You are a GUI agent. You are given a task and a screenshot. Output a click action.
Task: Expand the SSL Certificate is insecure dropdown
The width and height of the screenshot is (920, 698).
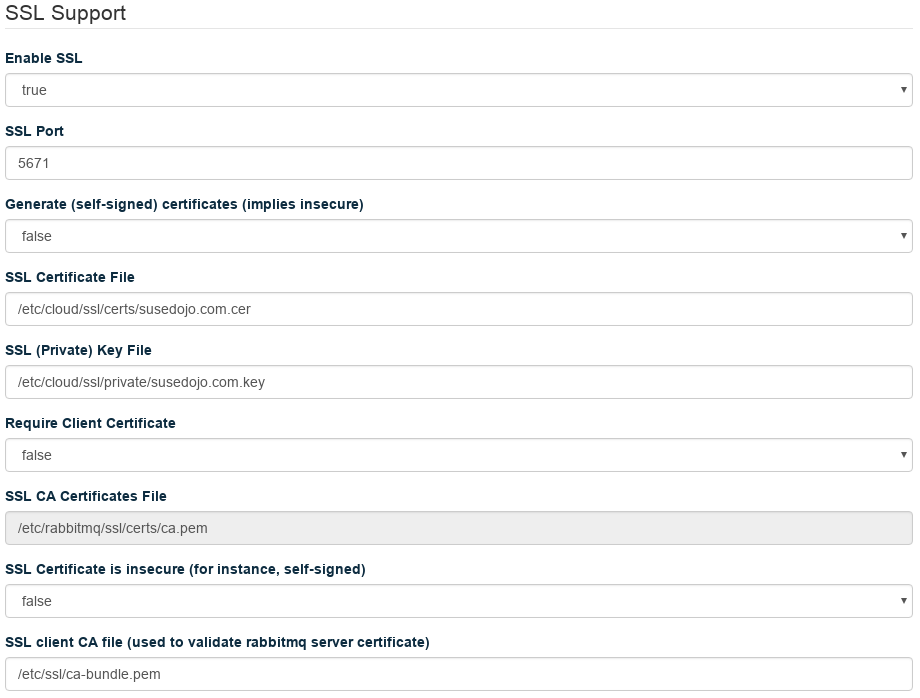pos(458,601)
